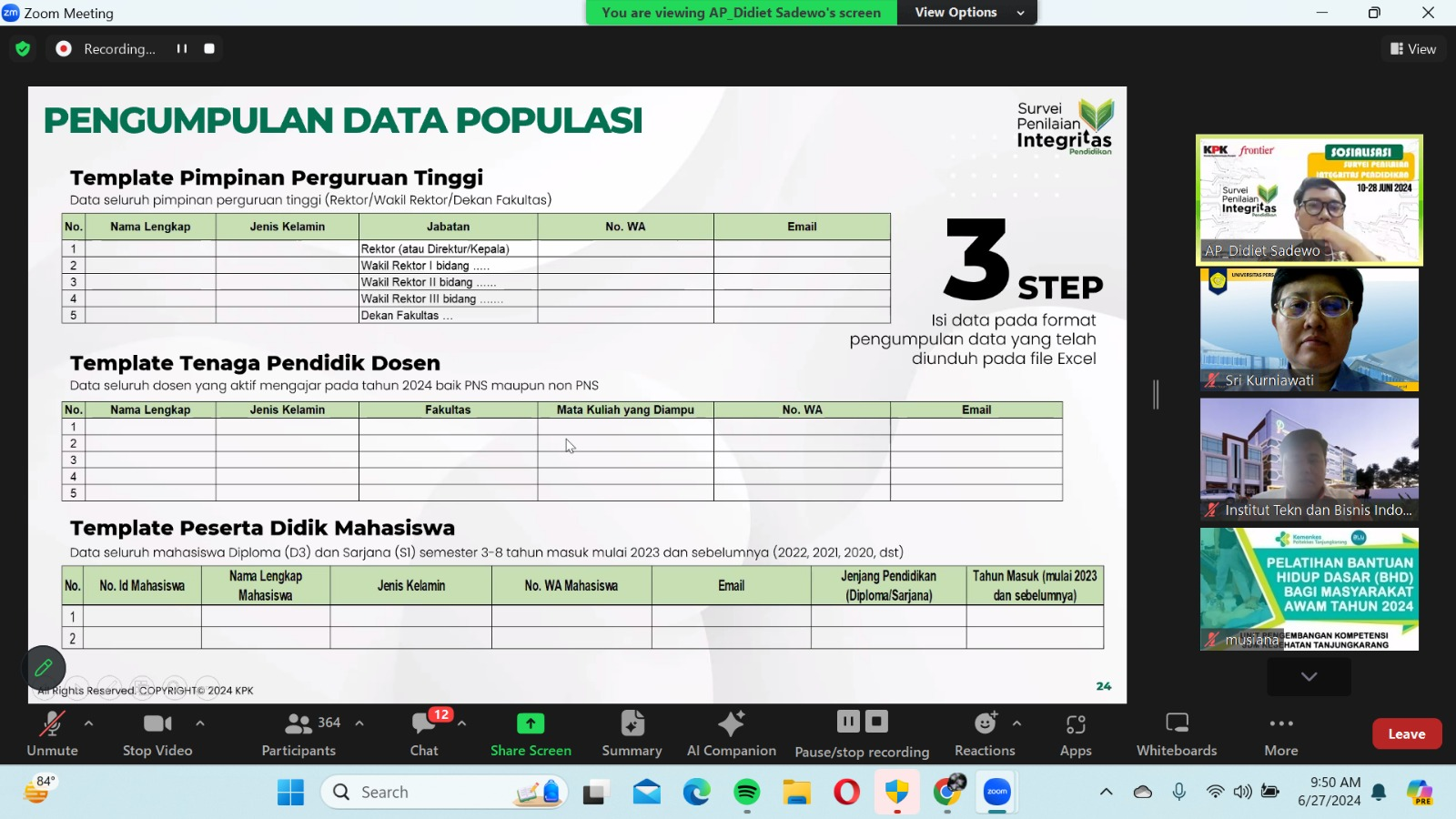
Task: Pause the recording from bottom toolbar
Action: 848,722
